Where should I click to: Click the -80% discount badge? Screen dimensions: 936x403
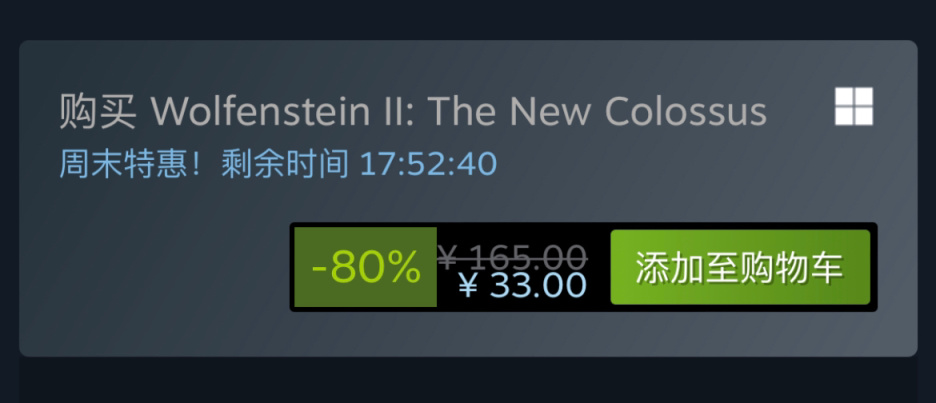365,267
